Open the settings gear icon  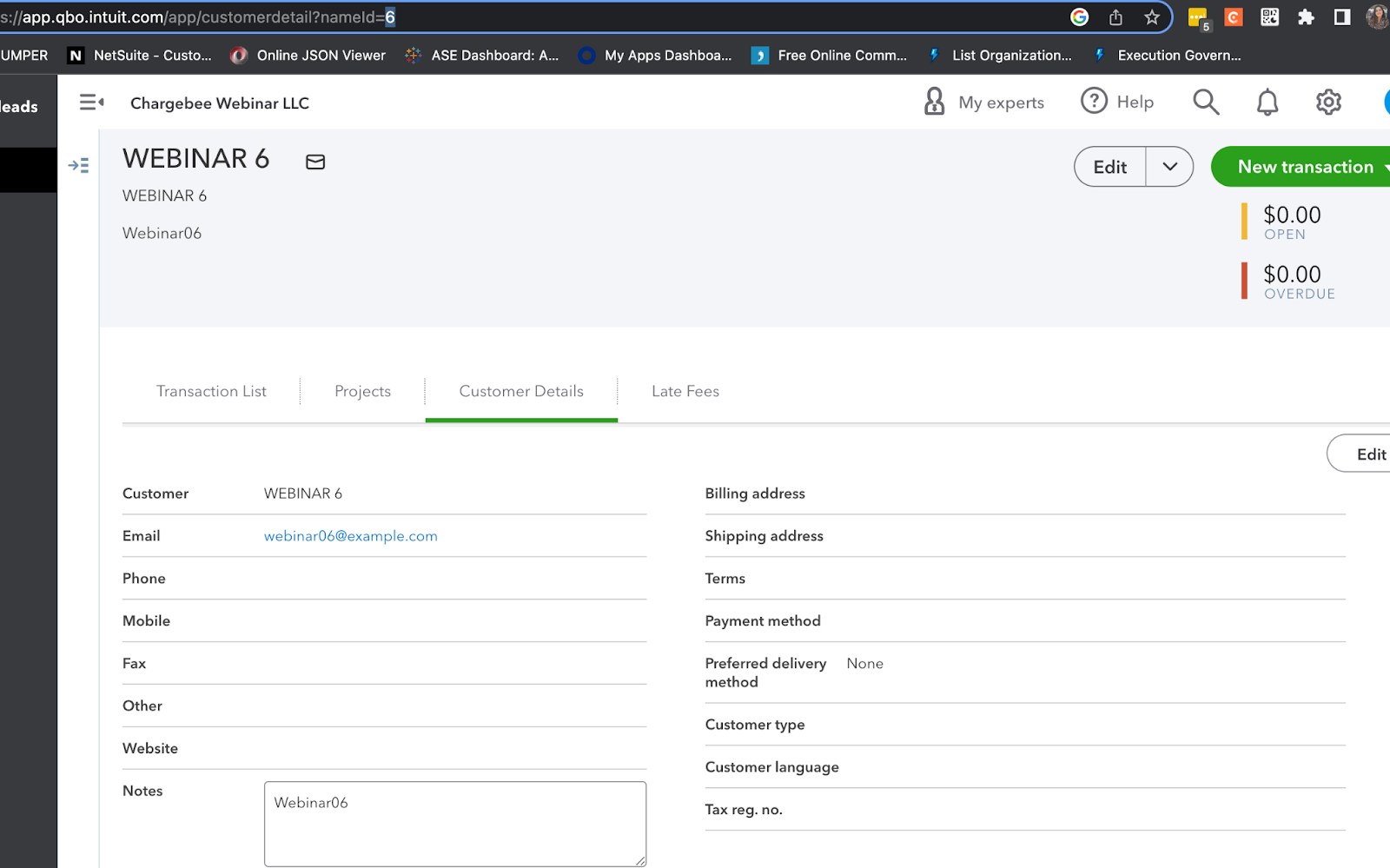[1328, 103]
